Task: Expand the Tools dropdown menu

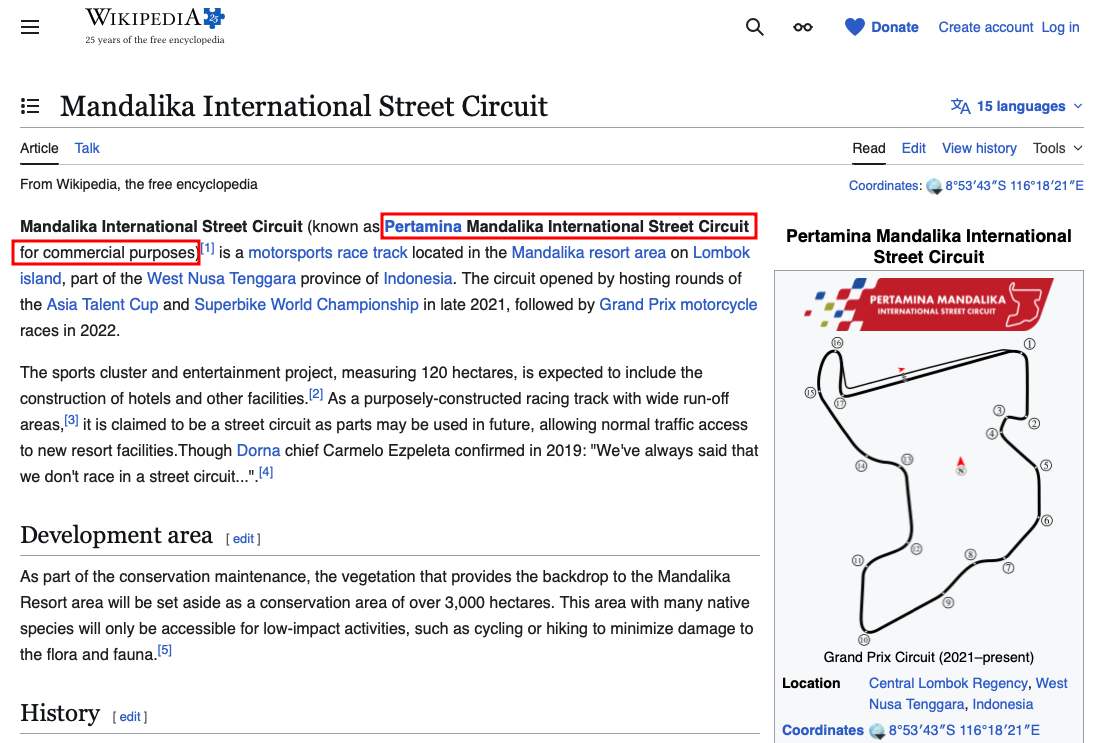Action: click(x=1058, y=148)
